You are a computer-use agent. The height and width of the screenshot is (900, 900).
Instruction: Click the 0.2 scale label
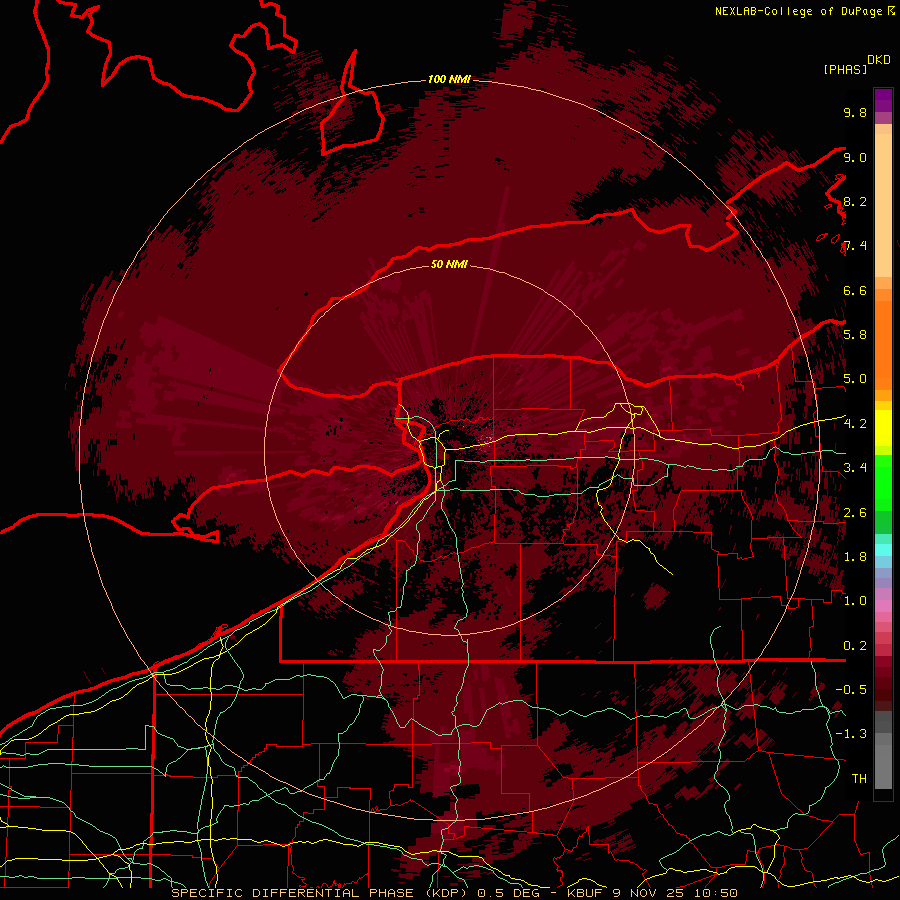click(x=855, y=645)
